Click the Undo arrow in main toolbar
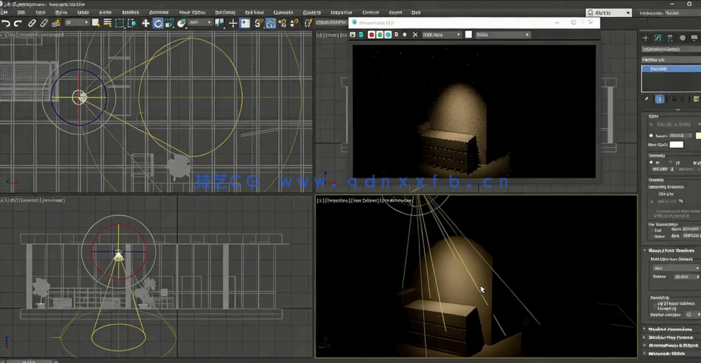Image resolution: width=701 pixels, height=363 pixels. coord(6,23)
